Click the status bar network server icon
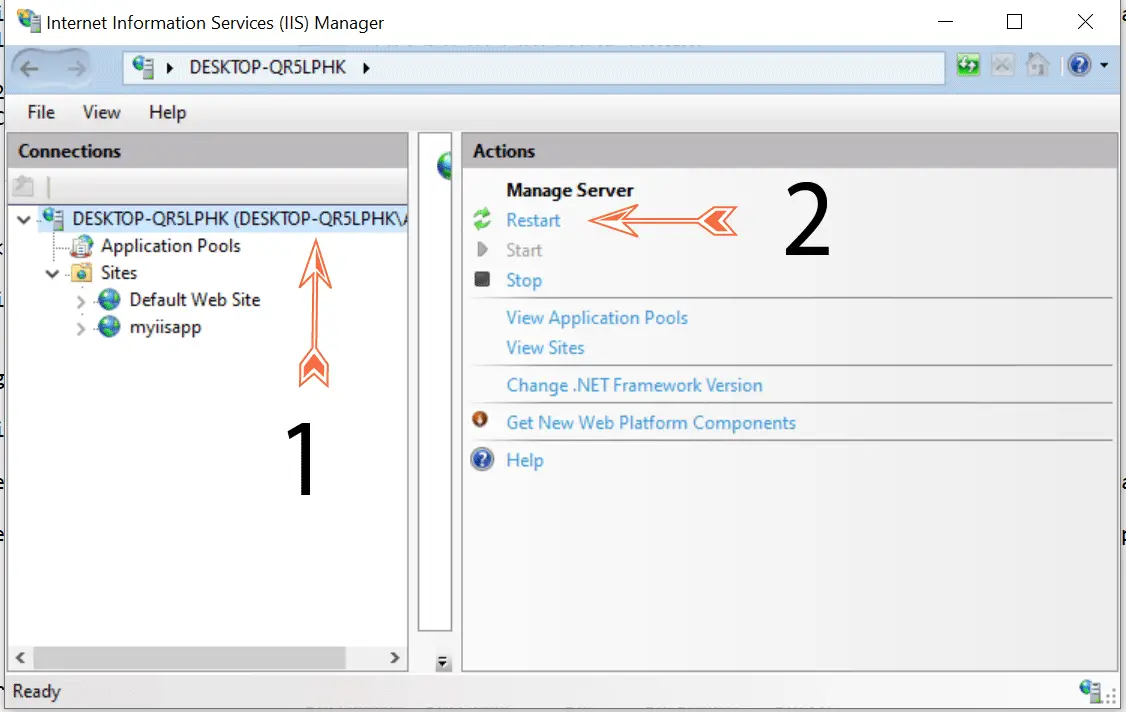 point(1091,690)
